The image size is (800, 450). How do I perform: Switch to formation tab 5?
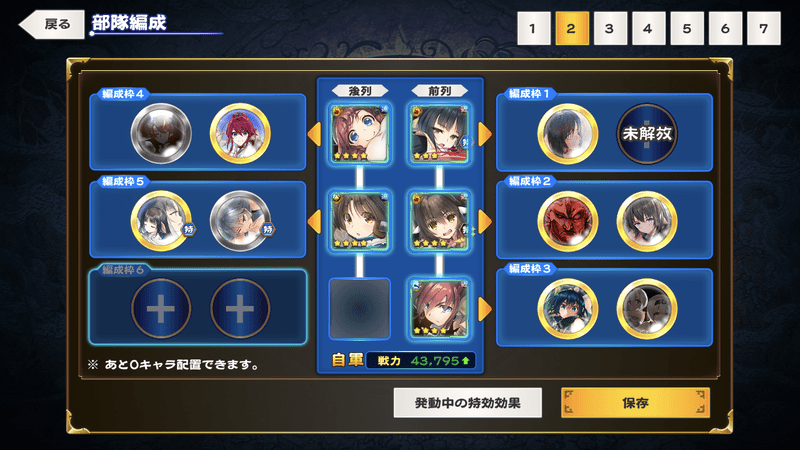(686, 29)
